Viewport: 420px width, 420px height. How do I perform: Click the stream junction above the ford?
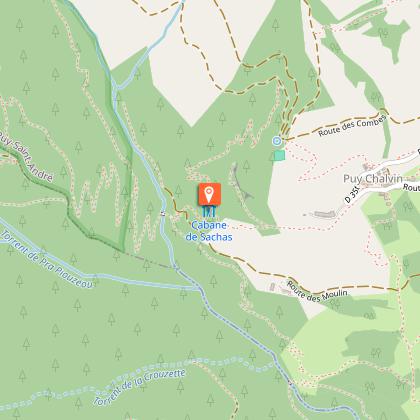click(x=115, y=88)
